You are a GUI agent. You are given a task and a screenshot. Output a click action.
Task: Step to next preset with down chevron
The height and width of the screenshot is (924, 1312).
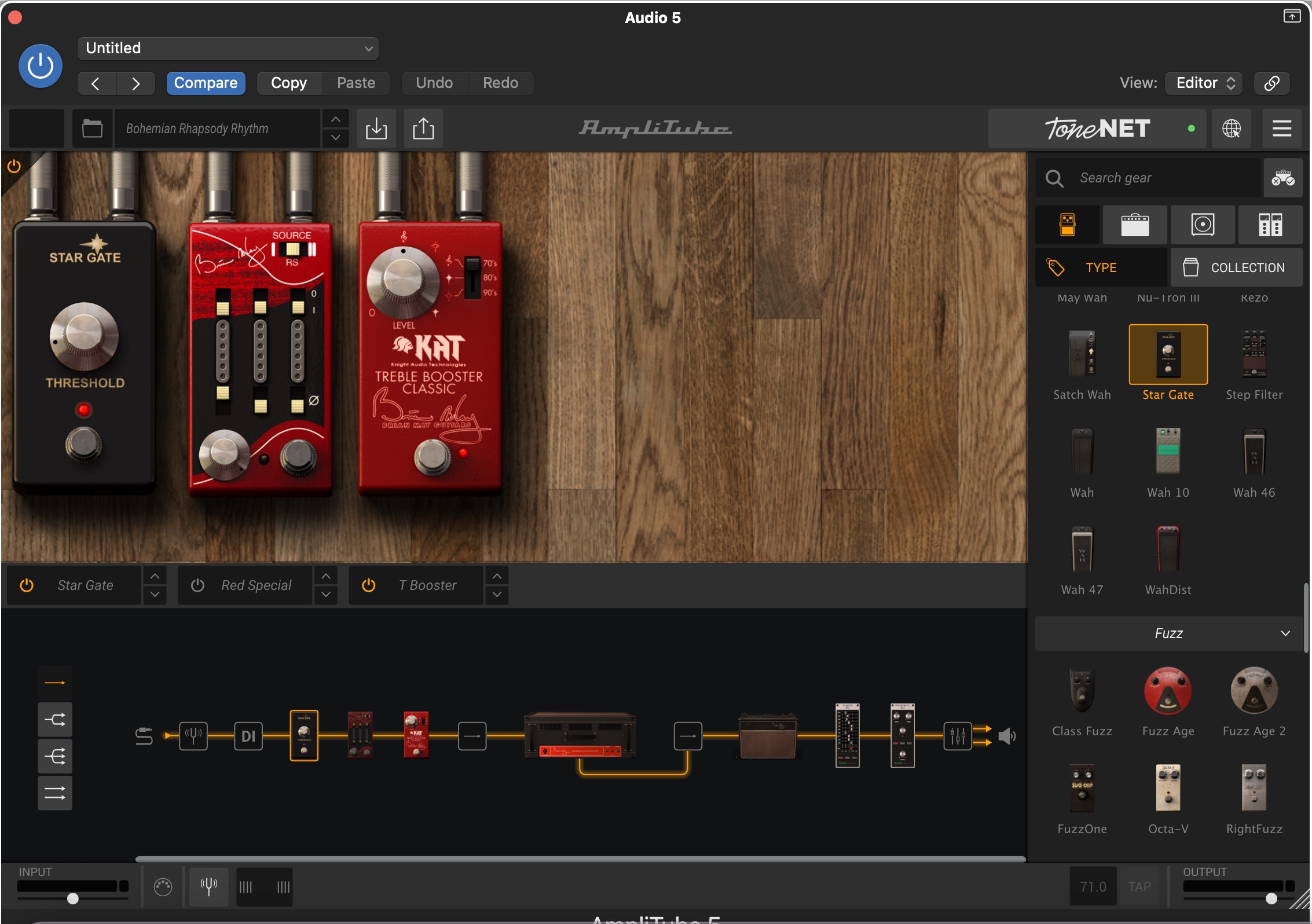(336, 138)
